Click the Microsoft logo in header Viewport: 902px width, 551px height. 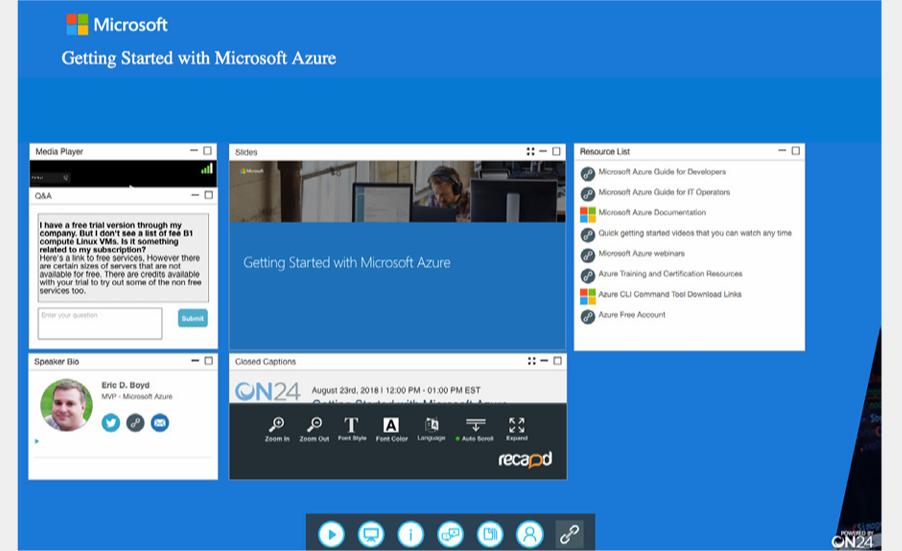coord(117,25)
